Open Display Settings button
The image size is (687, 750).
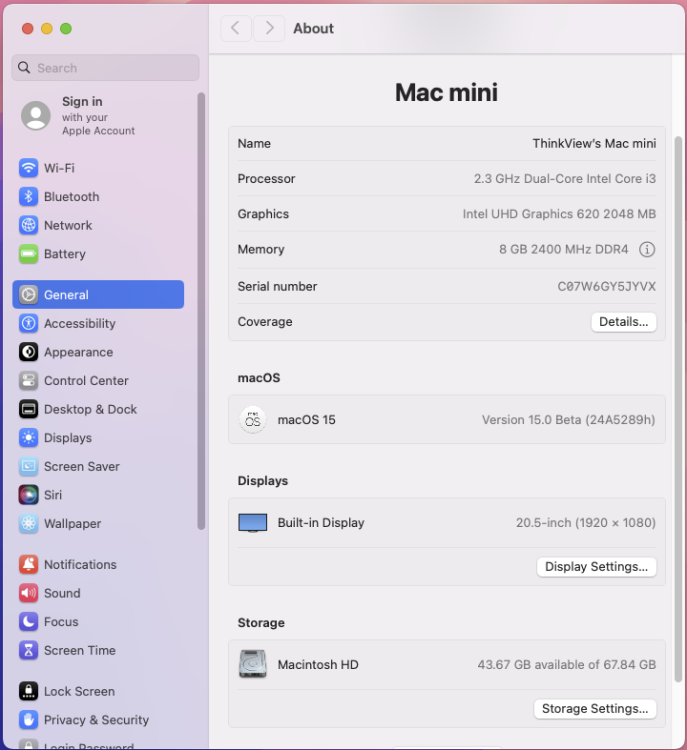596,567
